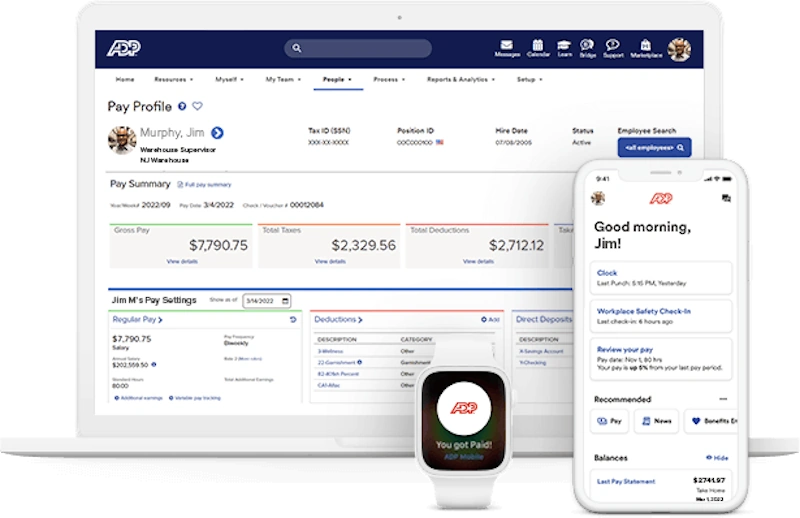Expand the Reports & Analytics menu

(459, 79)
